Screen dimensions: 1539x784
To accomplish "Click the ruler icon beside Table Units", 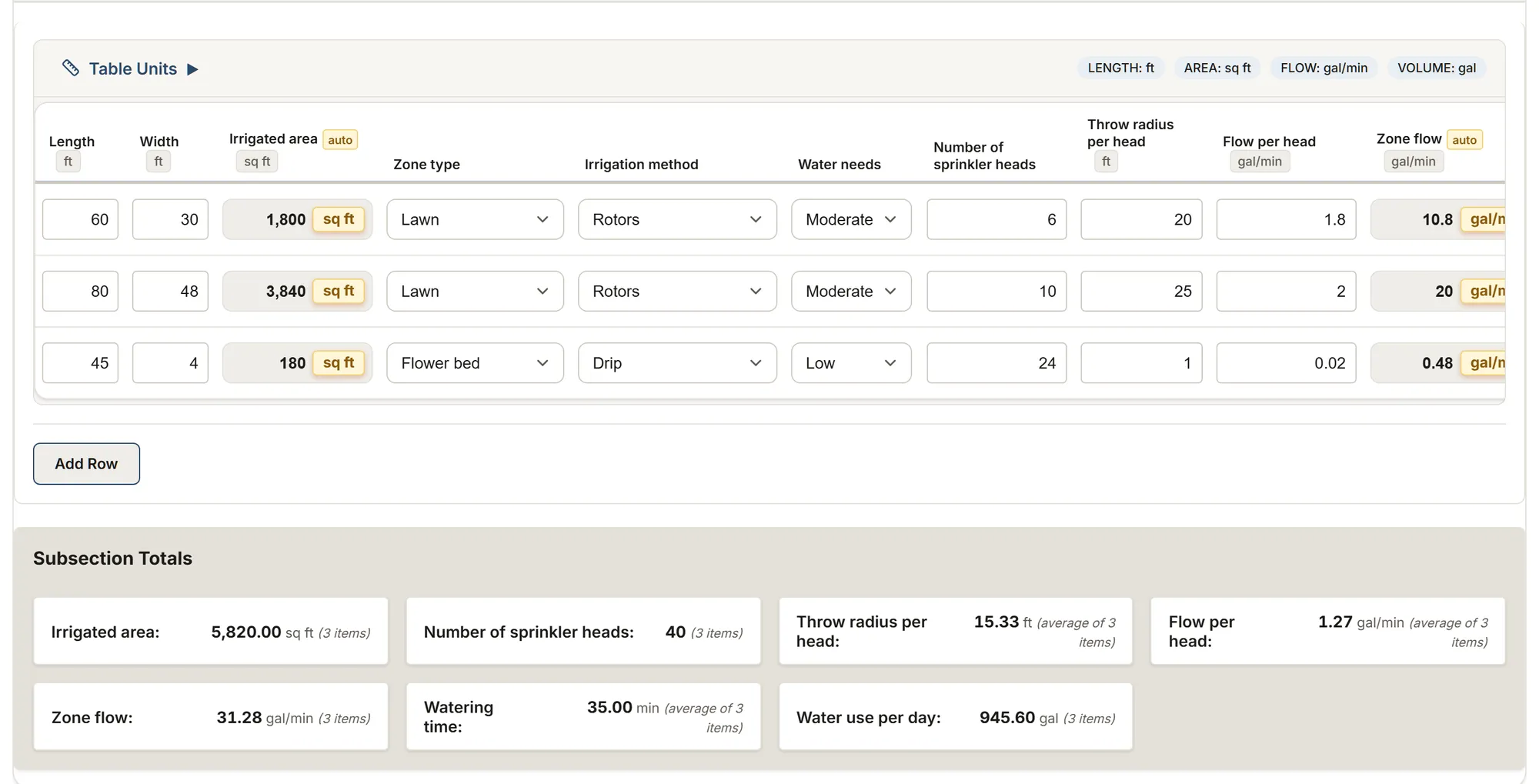I will [x=71, y=68].
